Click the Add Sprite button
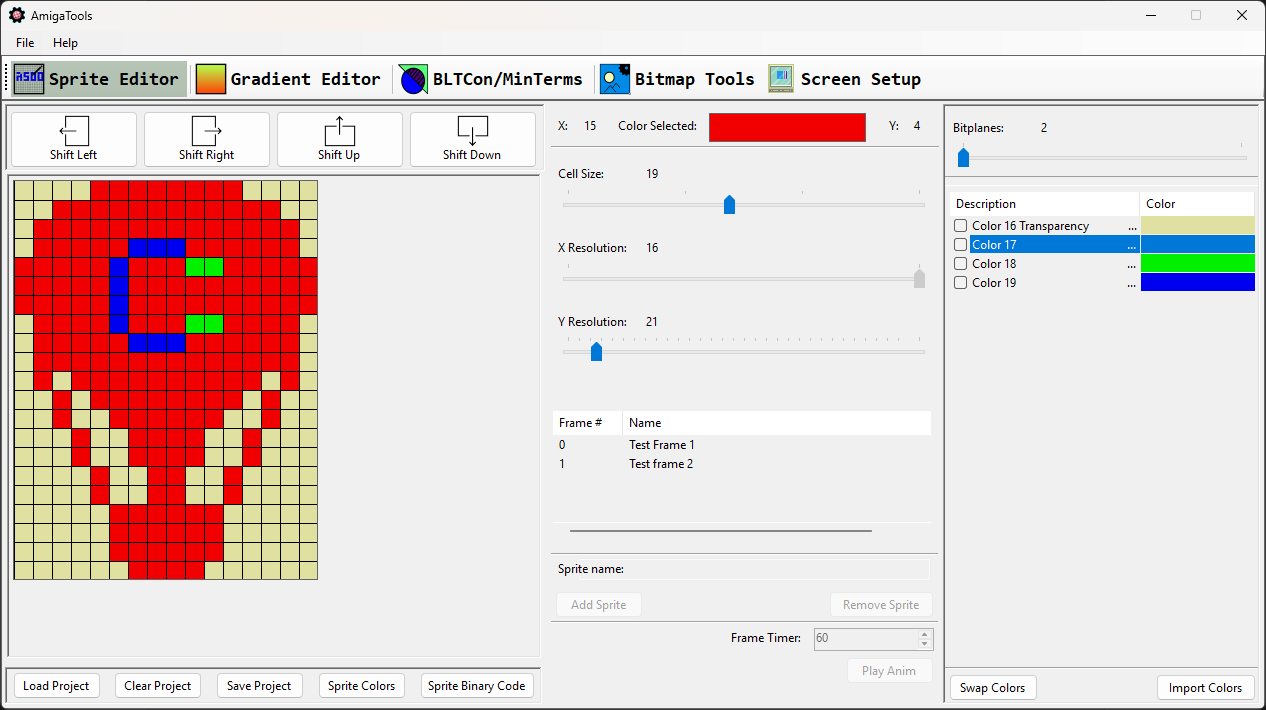The height and width of the screenshot is (710, 1266). tap(598, 605)
